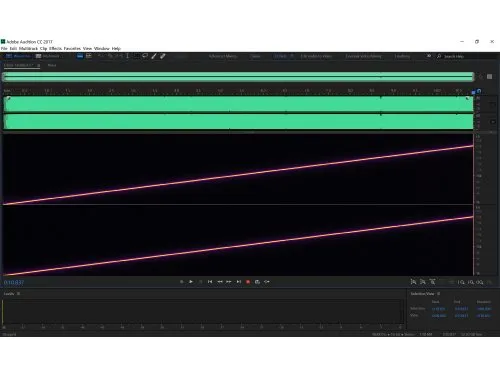Click the Fast Forward transport button
The image size is (500, 375).
tap(229, 282)
